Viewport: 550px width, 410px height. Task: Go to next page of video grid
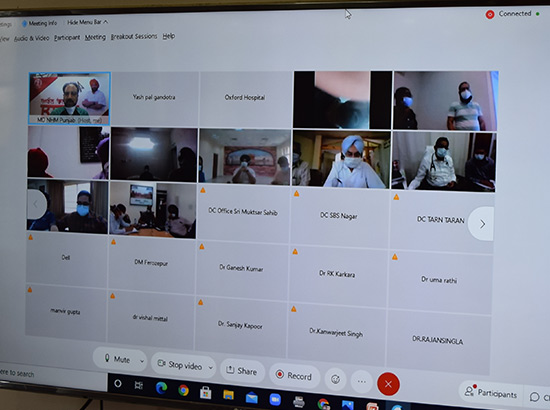[x=482, y=224]
